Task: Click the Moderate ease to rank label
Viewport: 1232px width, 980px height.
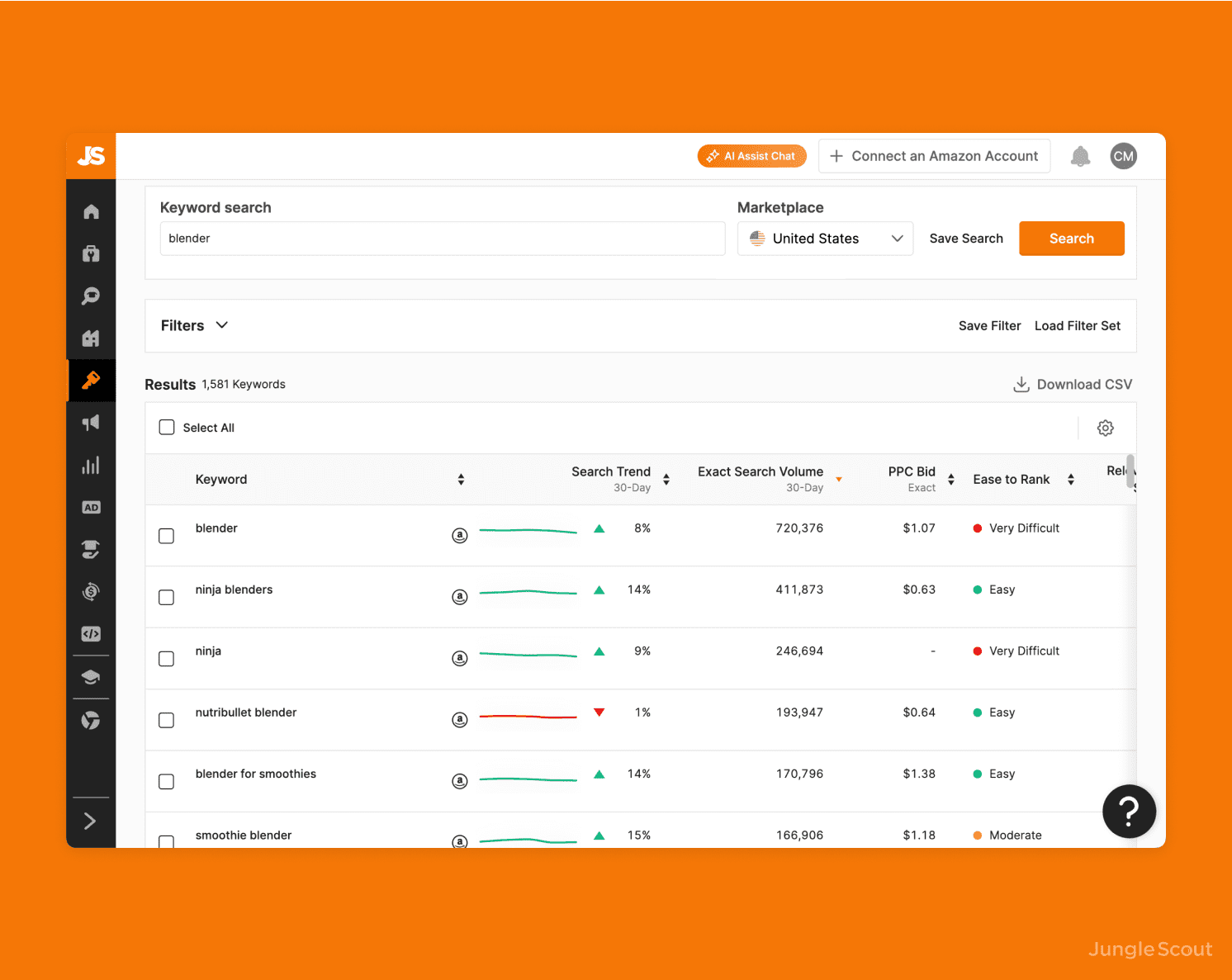Action: (x=1015, y=836)
